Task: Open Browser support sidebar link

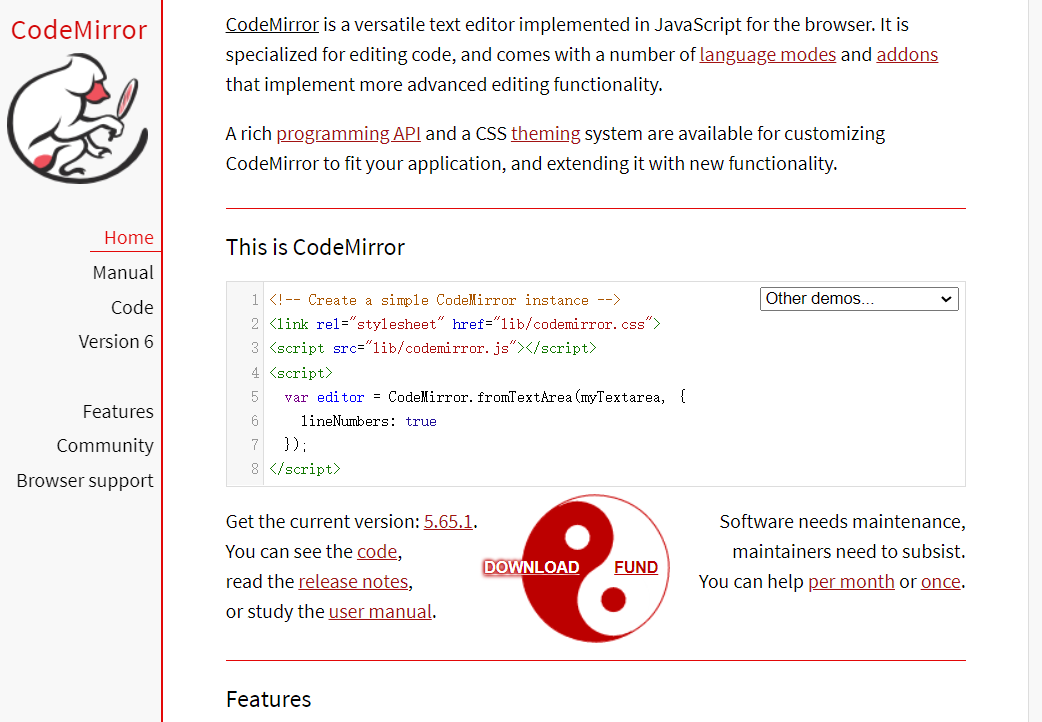Action: [x=85, y=481]
